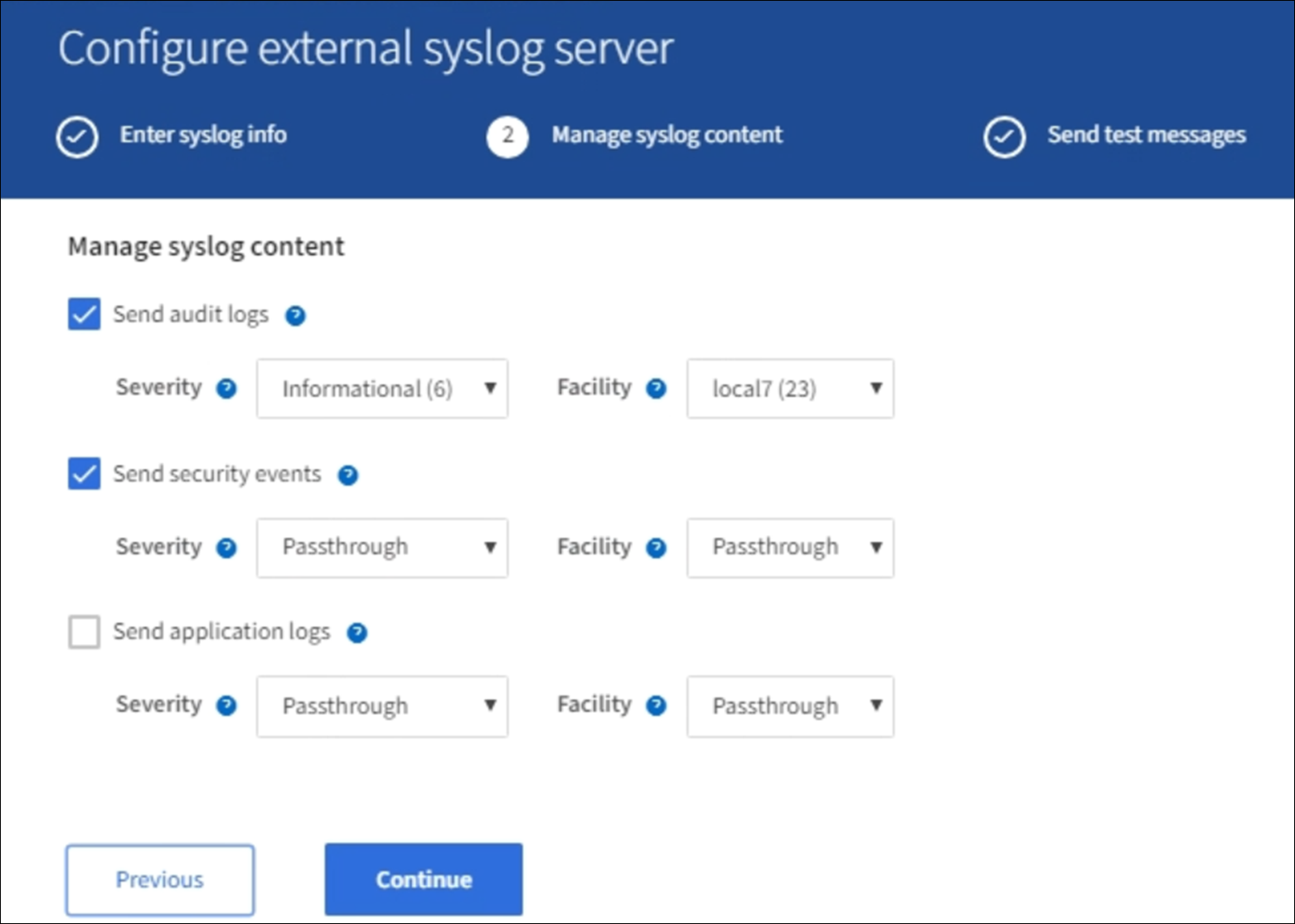Open audit logs Severity dropdown showing Informational (6)
This screenshot has width=1295, height=924.
pyautogui.click(x=382, y=389)
